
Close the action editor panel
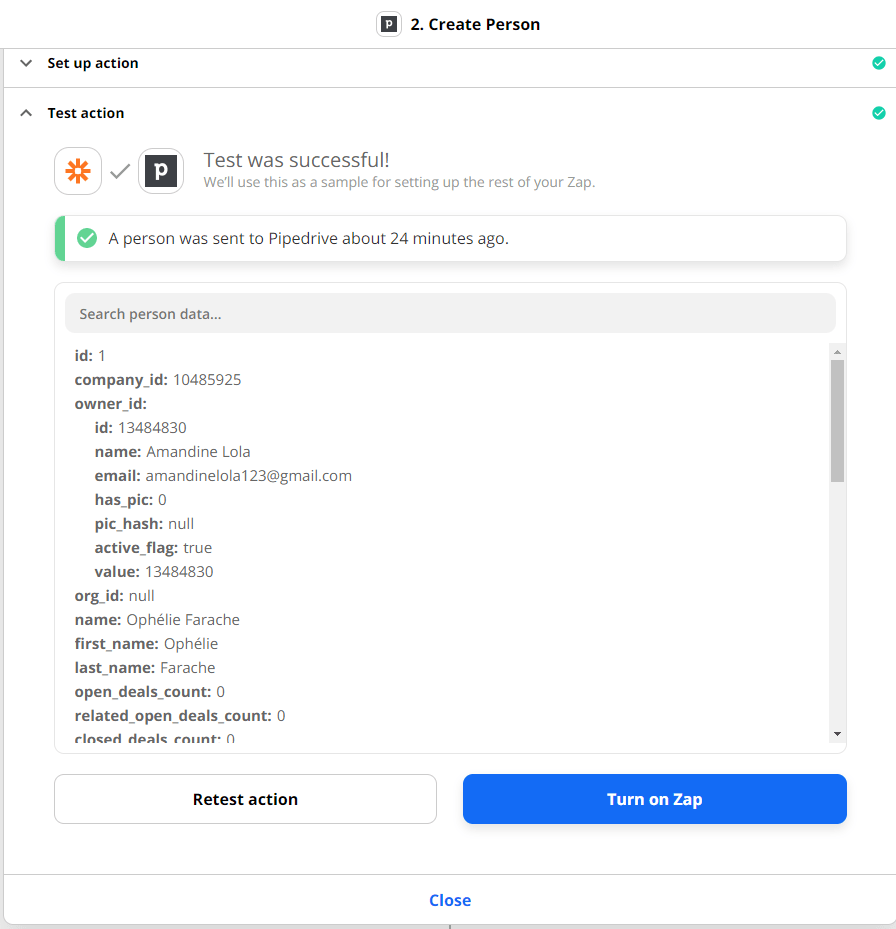click(450, 900)
